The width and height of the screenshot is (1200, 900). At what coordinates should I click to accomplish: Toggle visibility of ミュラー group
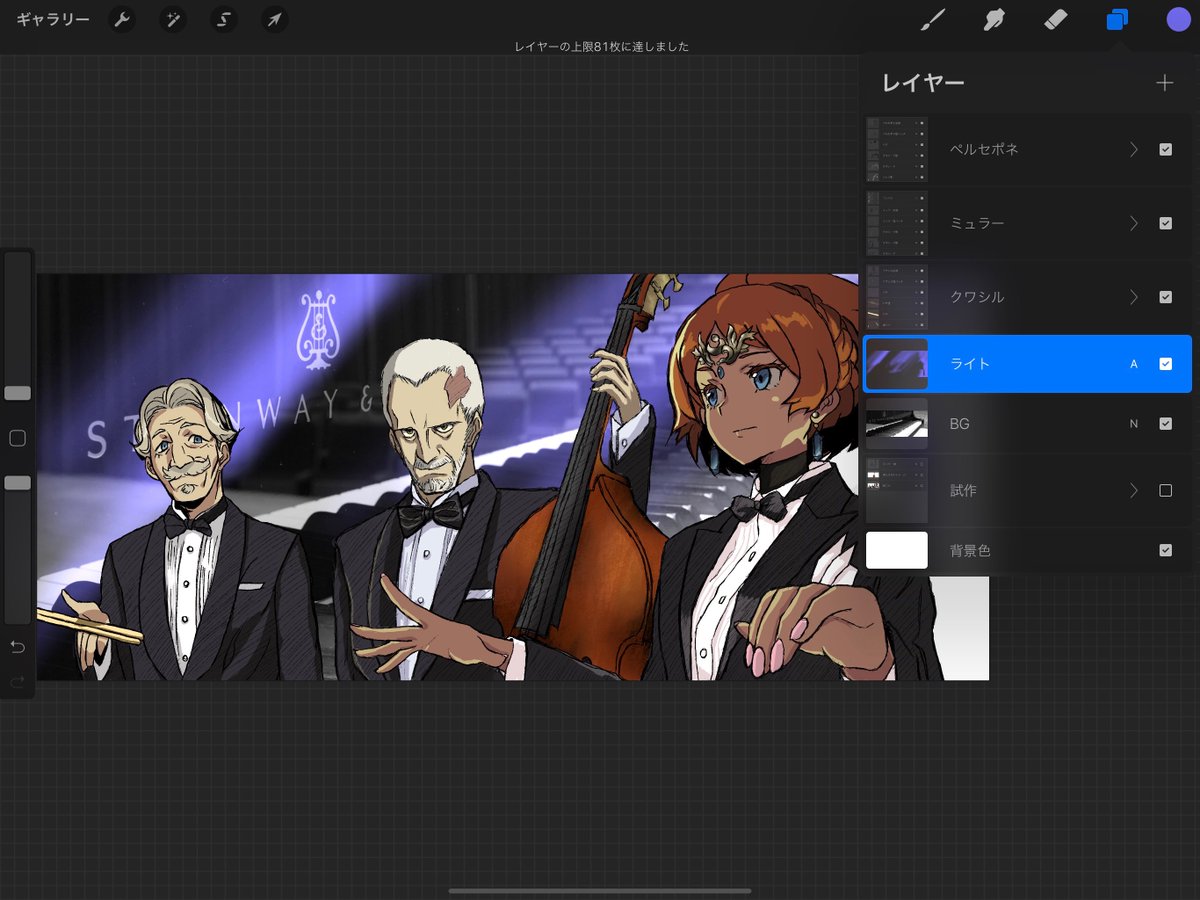(1165, 223)
